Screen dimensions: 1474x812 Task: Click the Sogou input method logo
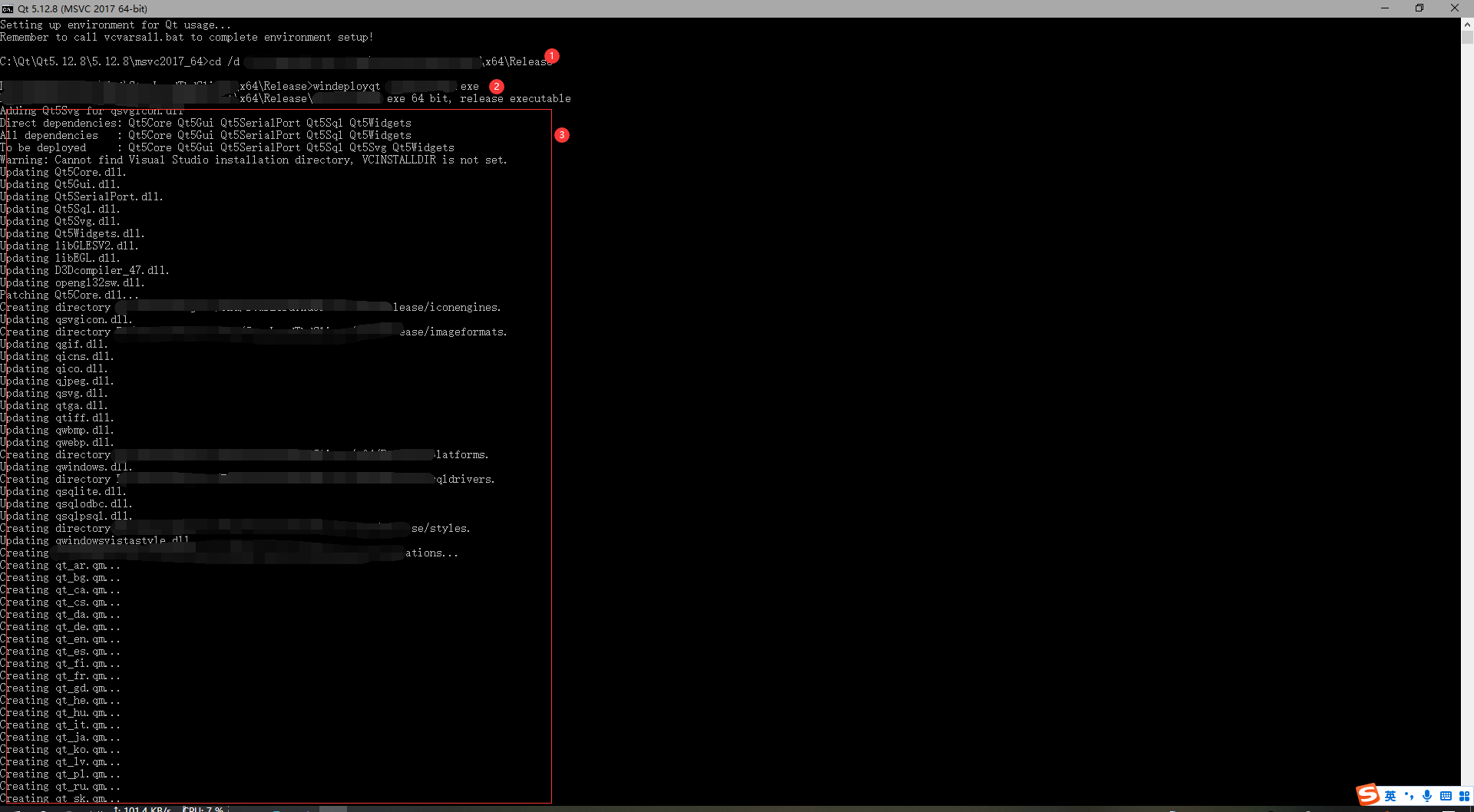pyautogui.click(x=1367, y=795)
